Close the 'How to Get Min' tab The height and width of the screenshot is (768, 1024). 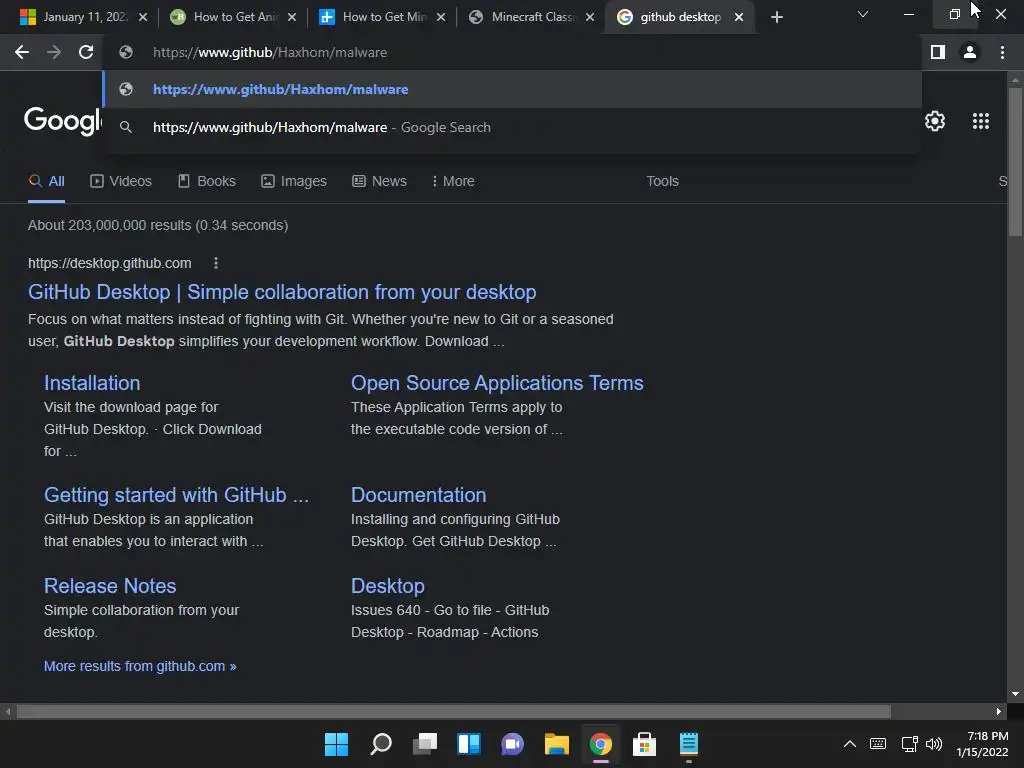click(441, 17)
